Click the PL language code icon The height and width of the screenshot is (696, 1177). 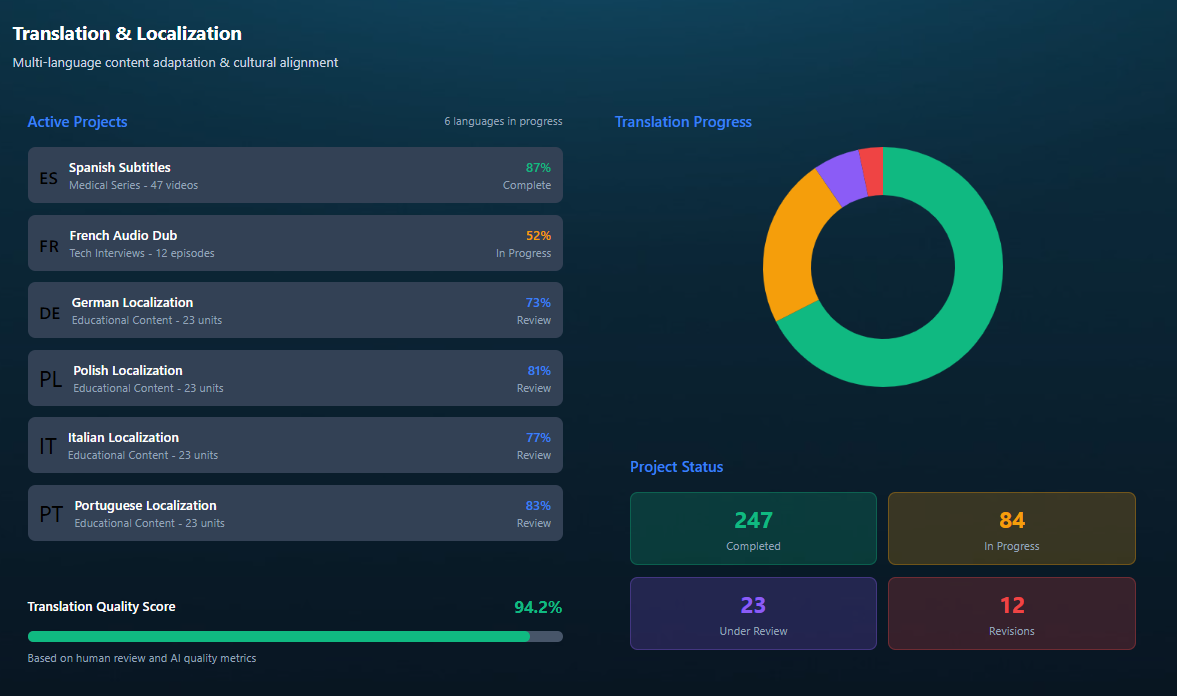51,380
